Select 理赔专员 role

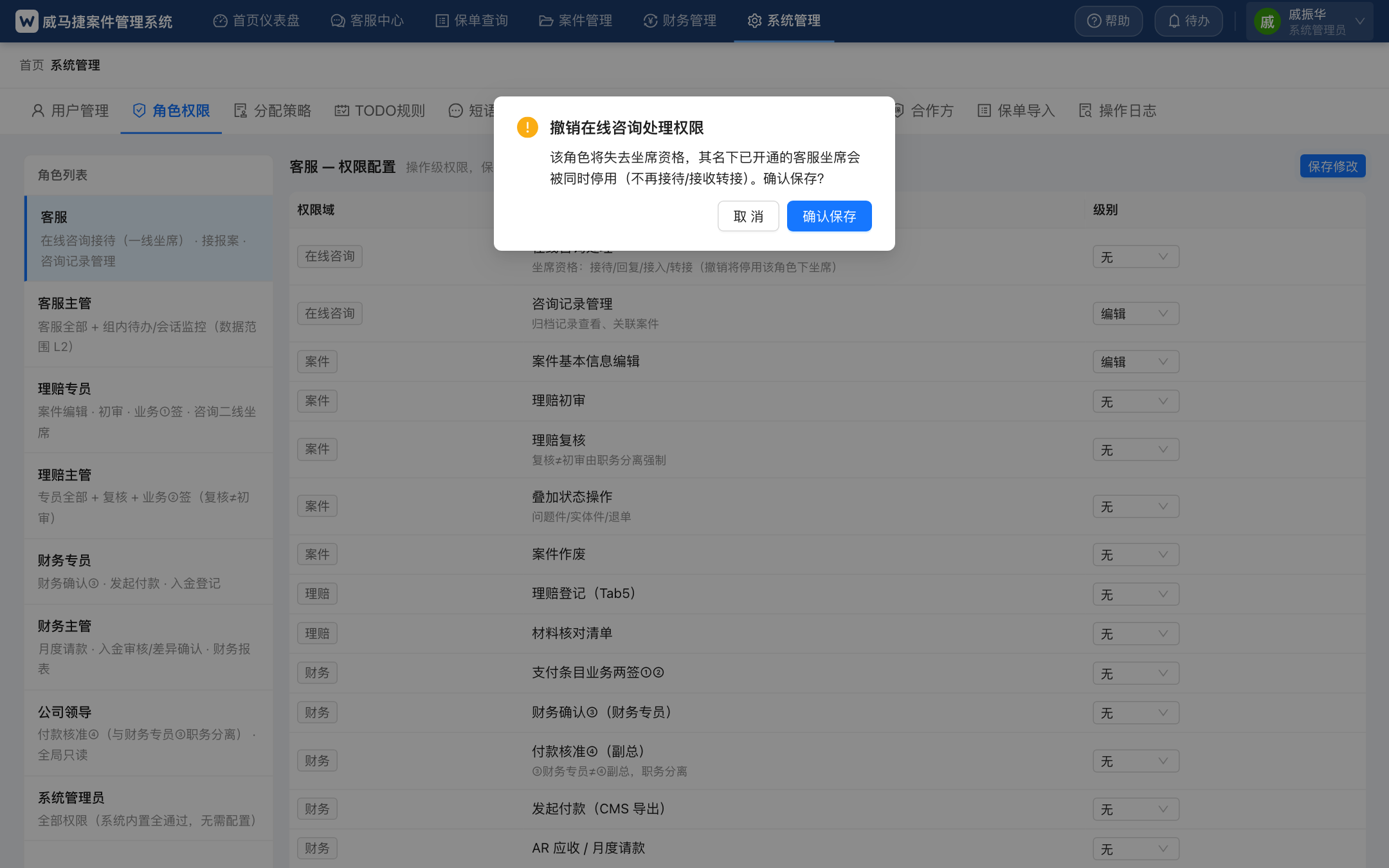[149, 410]
